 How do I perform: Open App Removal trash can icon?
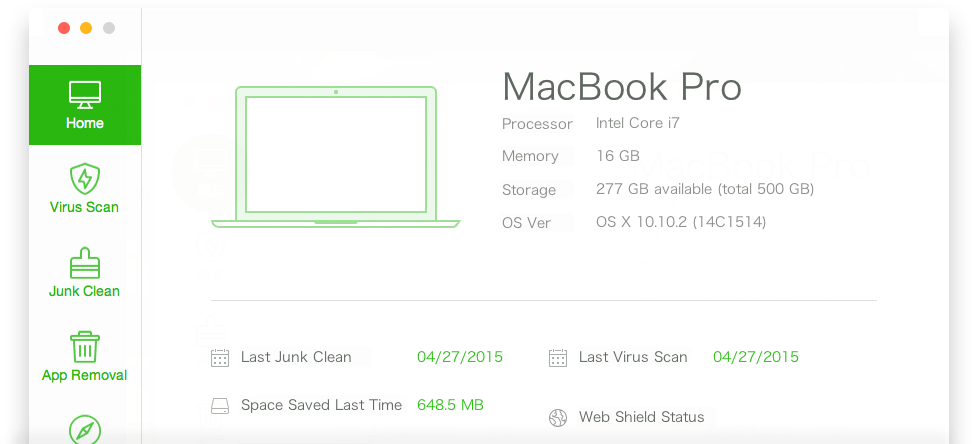(x=84, y=348)
